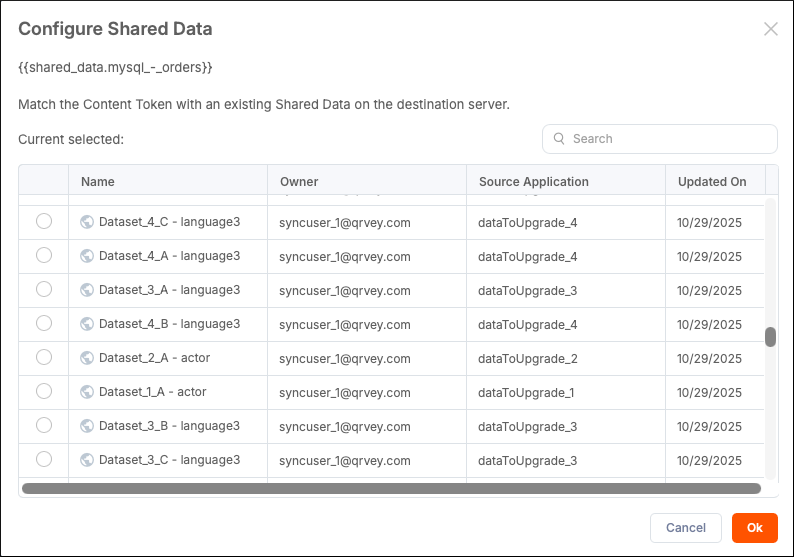Click the {{shared_data.mysql_-_orders}} token text
Viewport: 794px width, 557px height.
[x=115, y=67]
